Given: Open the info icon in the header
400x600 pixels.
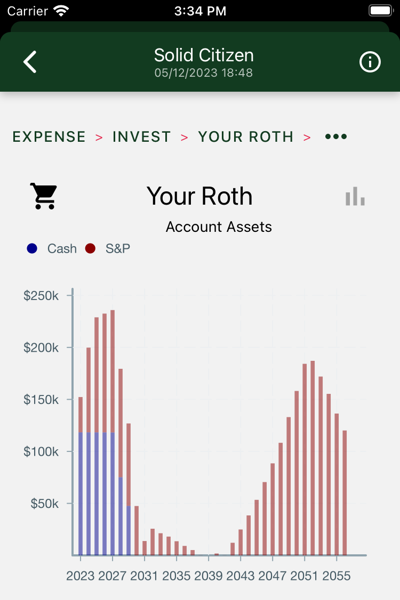Looking at the screenshot, I should pyautogui.click(x=370, y=62).
